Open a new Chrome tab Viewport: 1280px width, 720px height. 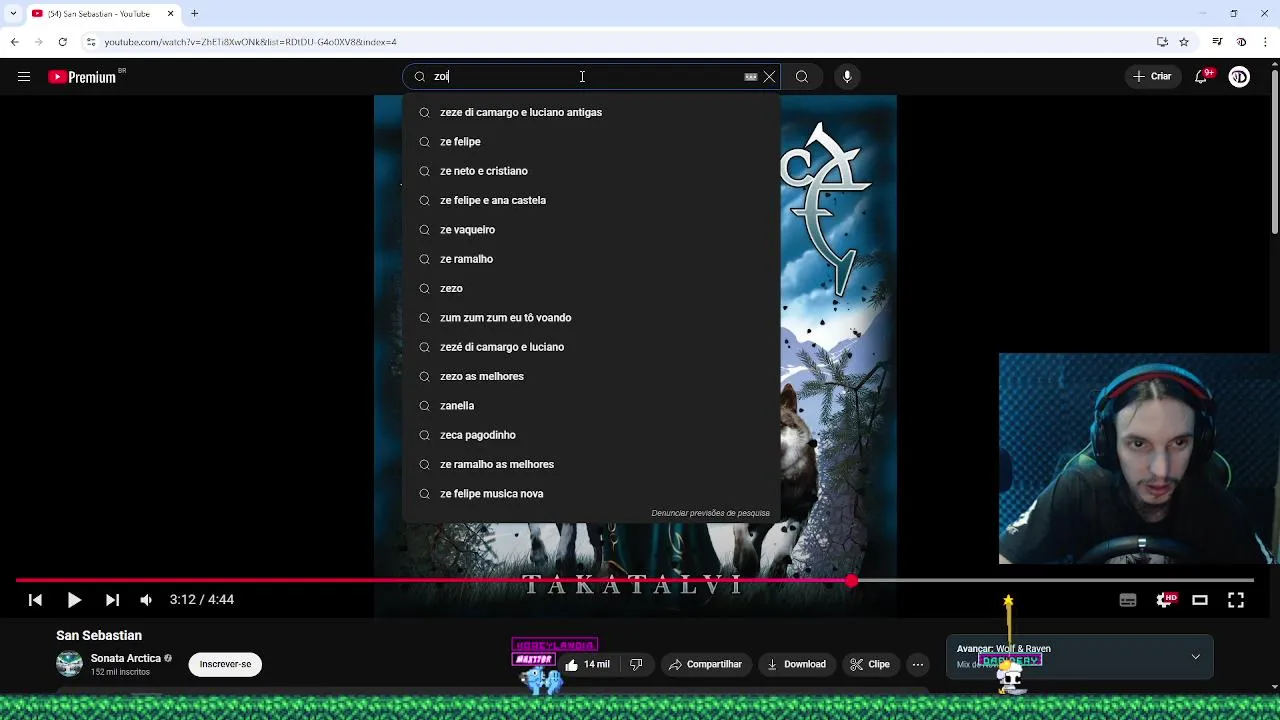coord(195,14)
